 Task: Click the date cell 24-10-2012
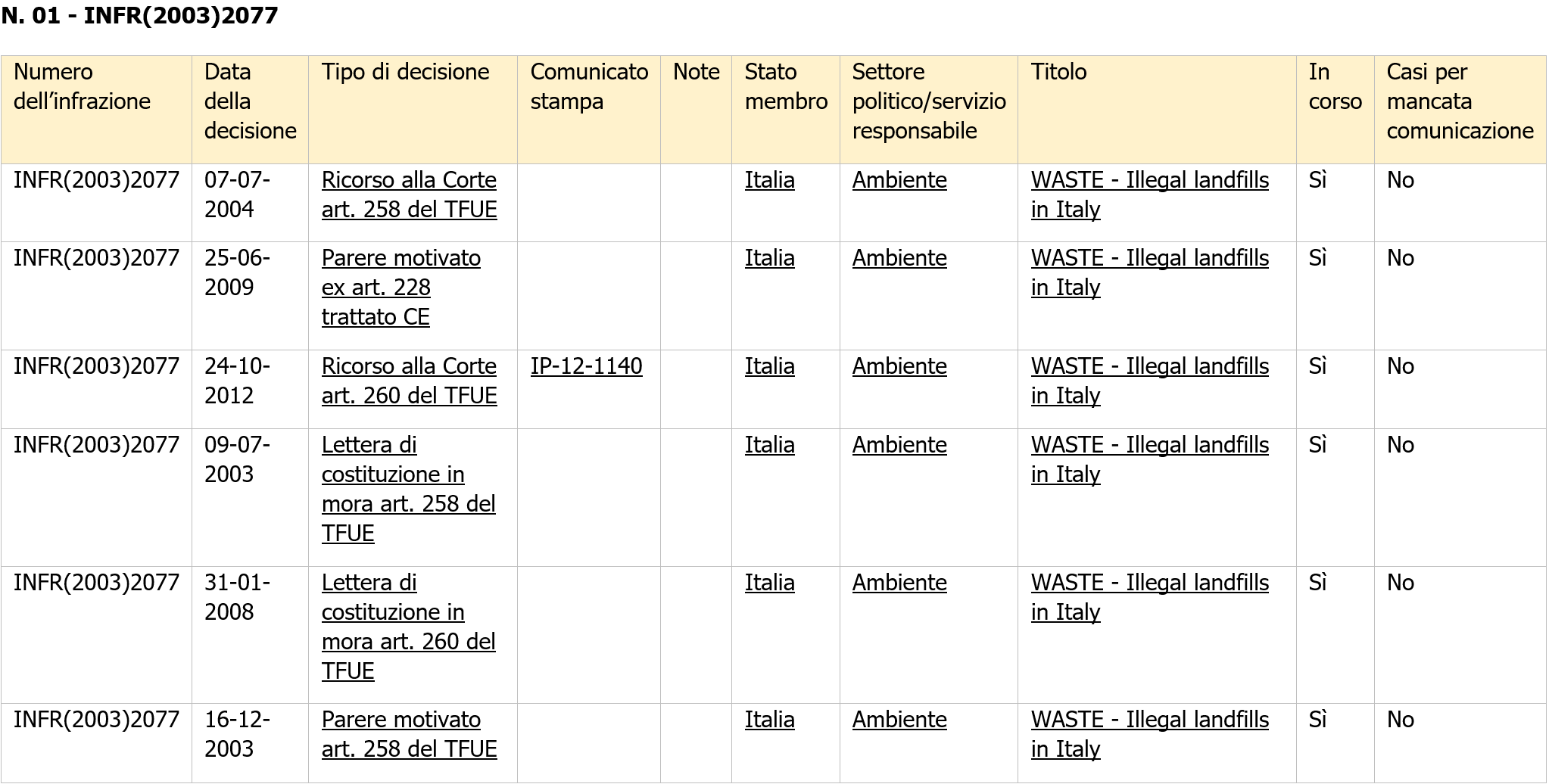click(x=237, y=381)
